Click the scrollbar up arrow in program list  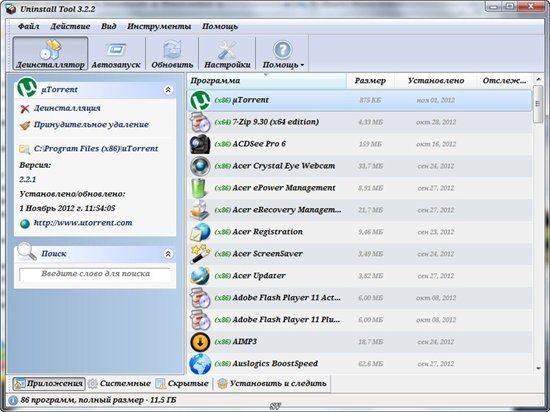538,80
